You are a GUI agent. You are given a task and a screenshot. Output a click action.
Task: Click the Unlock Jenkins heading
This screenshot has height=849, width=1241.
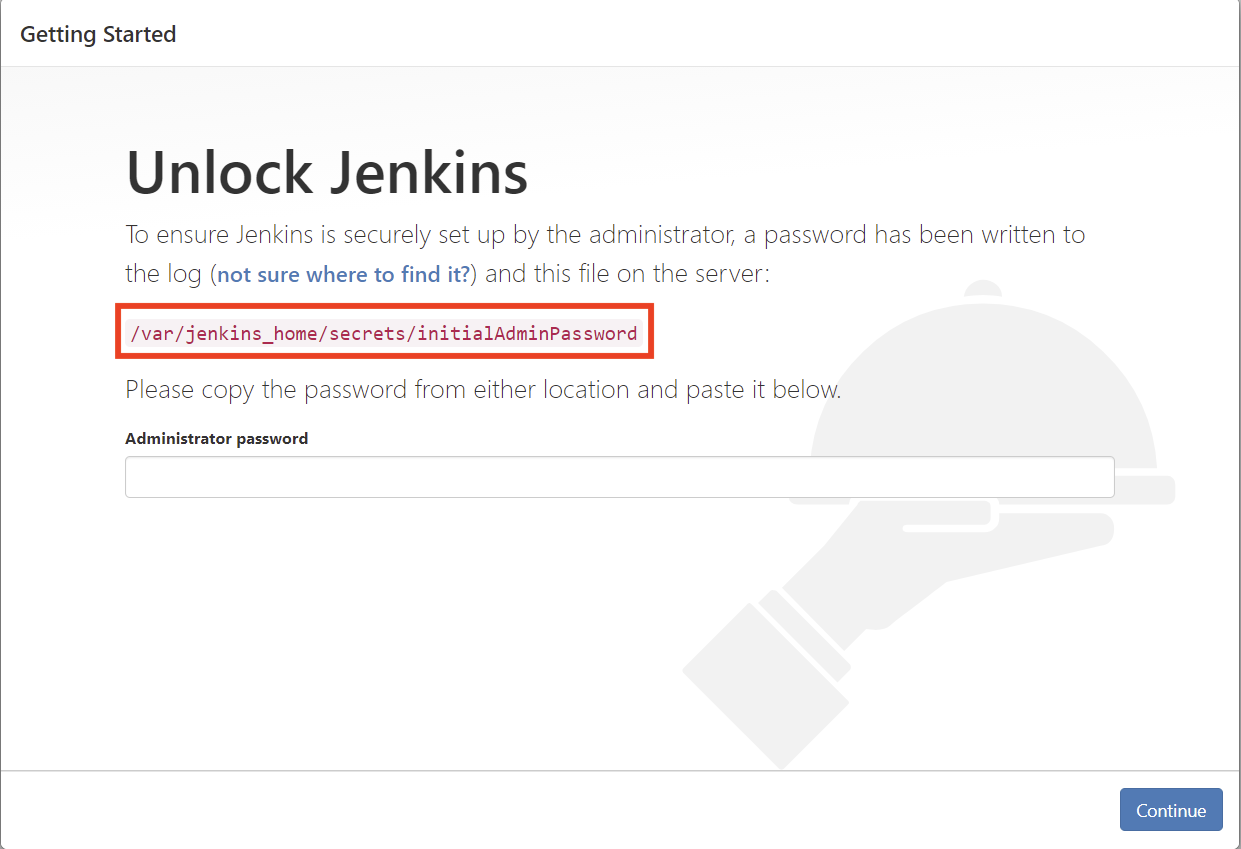pyautogui.click(x=327, y=172)
